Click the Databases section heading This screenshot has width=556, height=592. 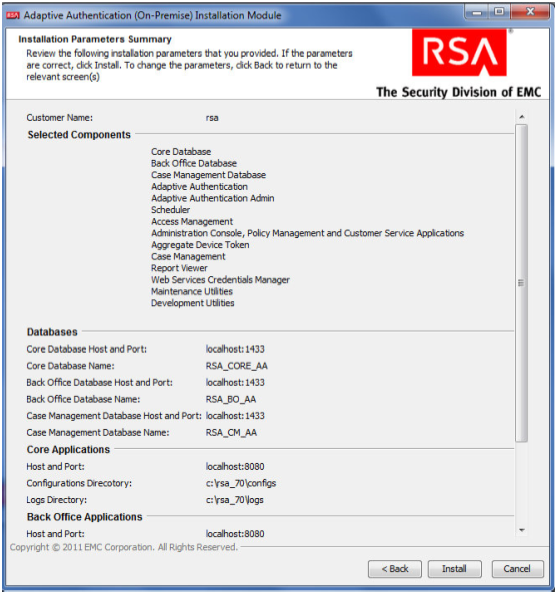coord(52,332)
